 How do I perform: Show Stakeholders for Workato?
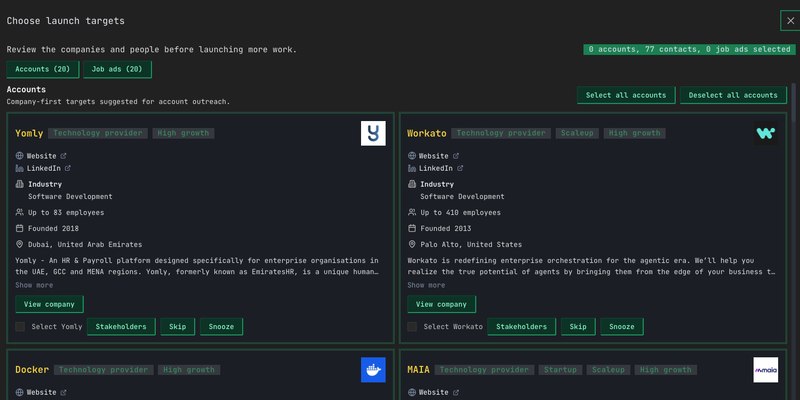coord(521,327)
